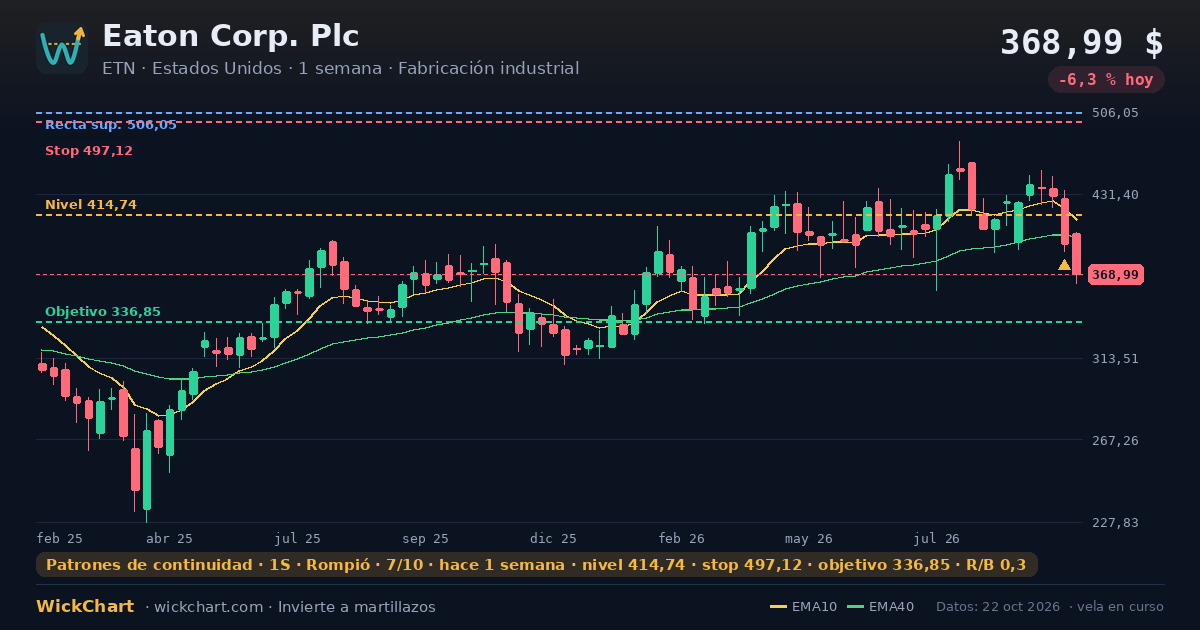The image size is (1200, 630).
Task: Click the WickChart logo icon
Action: click(62, 48)
